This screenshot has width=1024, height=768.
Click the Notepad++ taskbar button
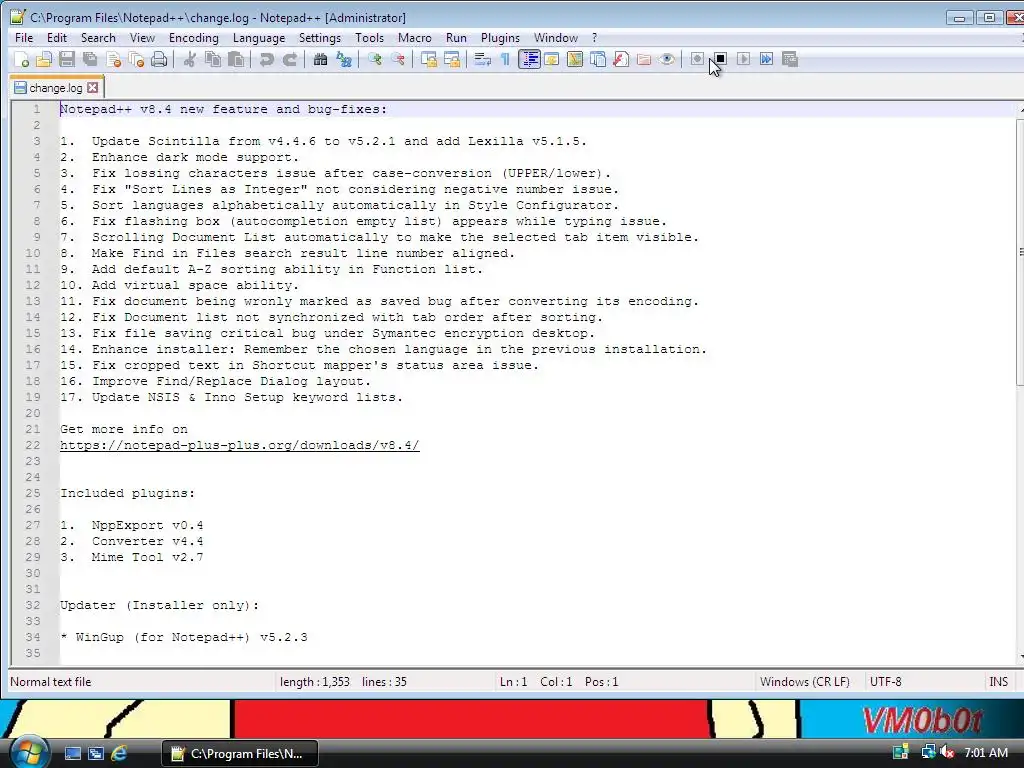pyautogui.click(x=240, y=754)
